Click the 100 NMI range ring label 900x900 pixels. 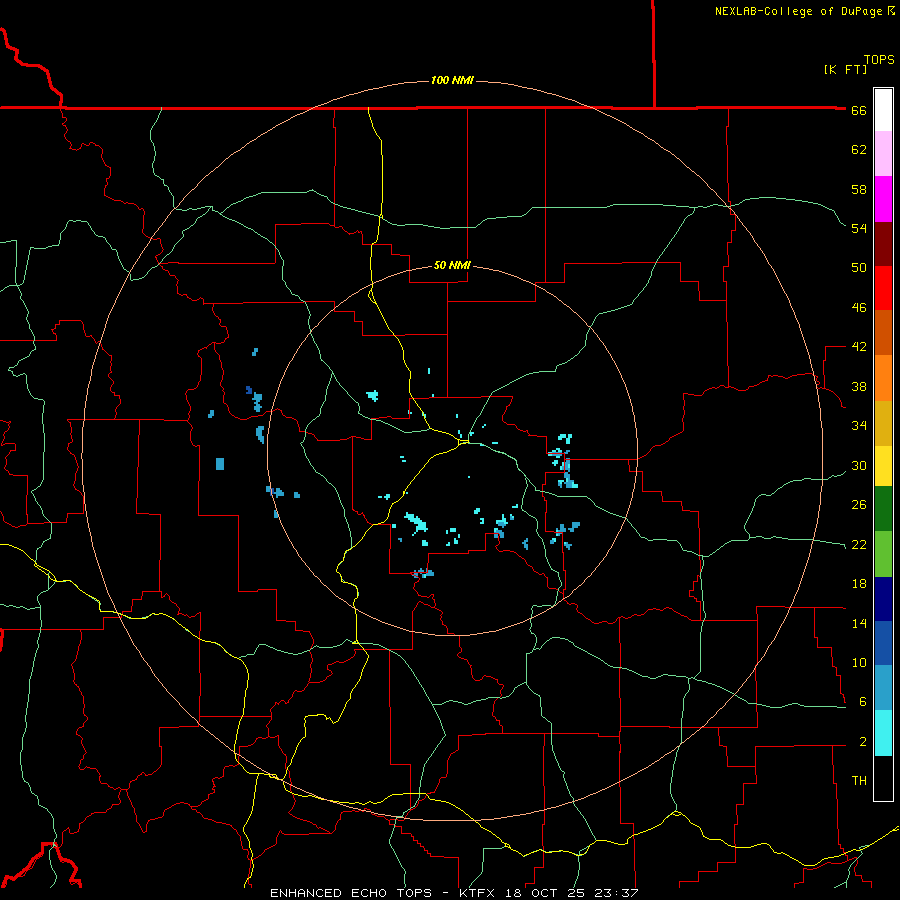click(452, 80)
